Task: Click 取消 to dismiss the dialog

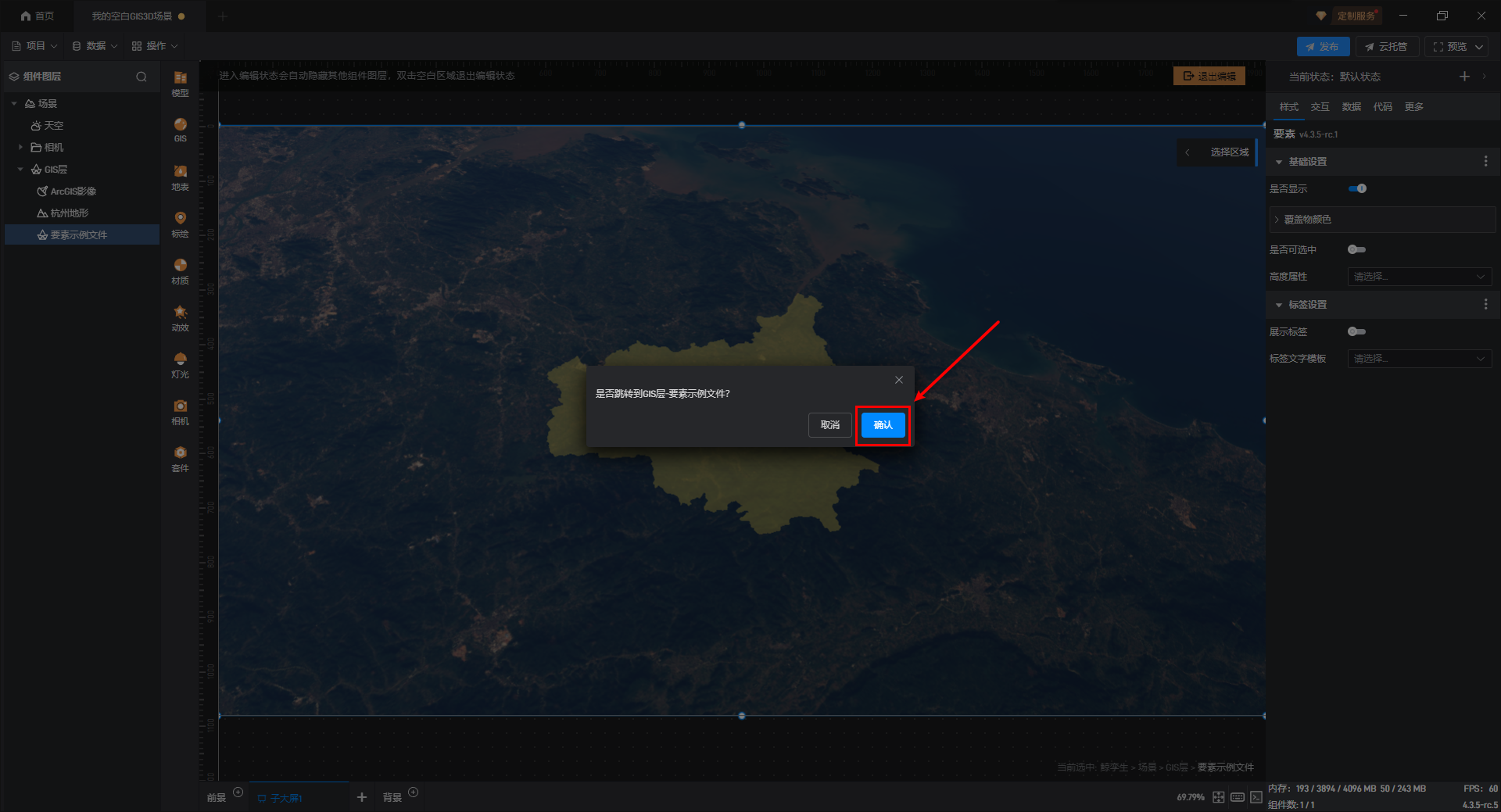Action: pos(829,425)
